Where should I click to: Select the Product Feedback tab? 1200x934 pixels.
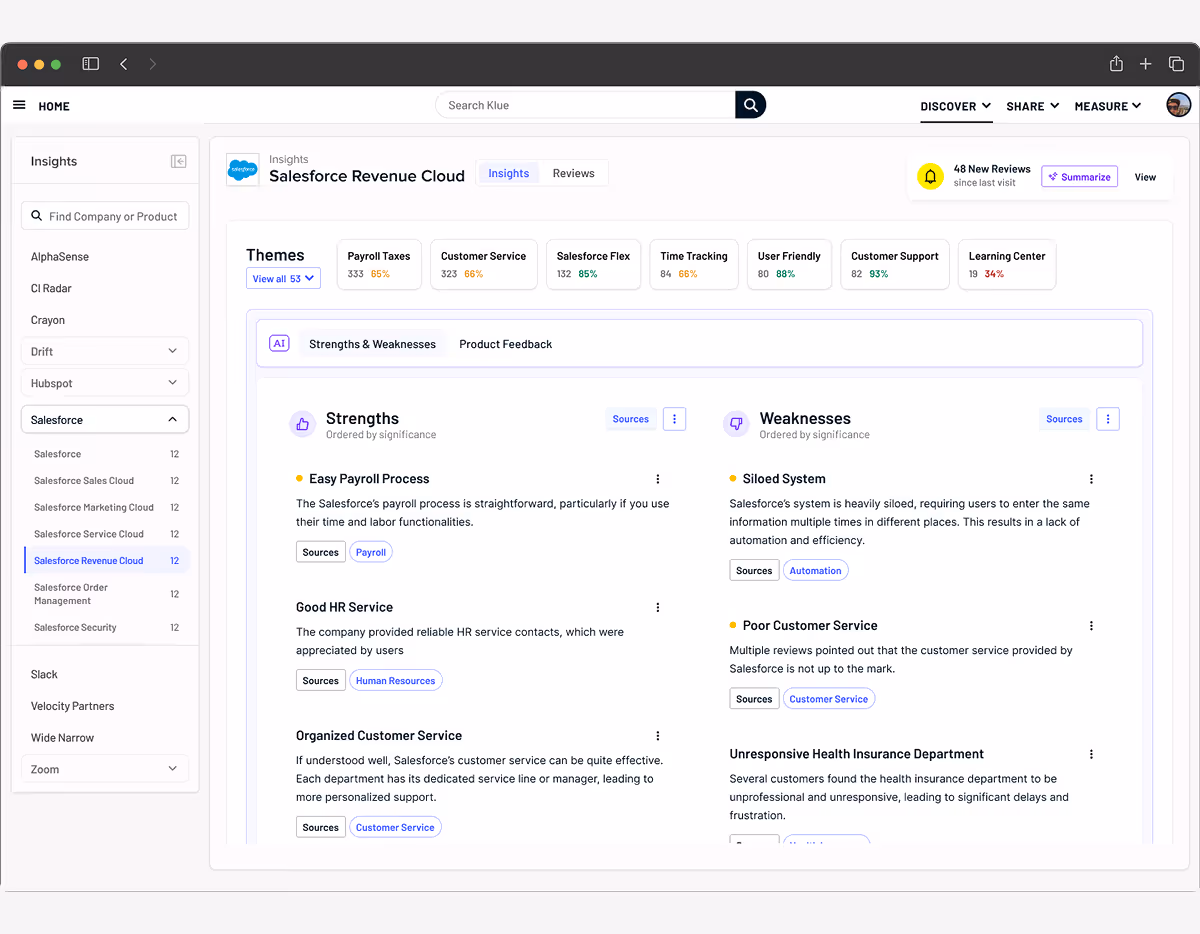pos(505,344)
